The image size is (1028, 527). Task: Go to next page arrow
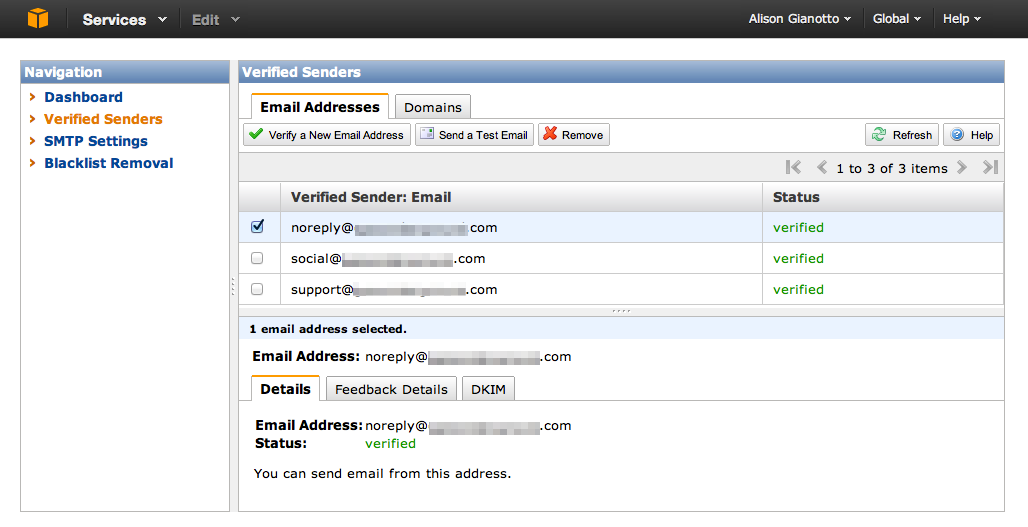962,168
